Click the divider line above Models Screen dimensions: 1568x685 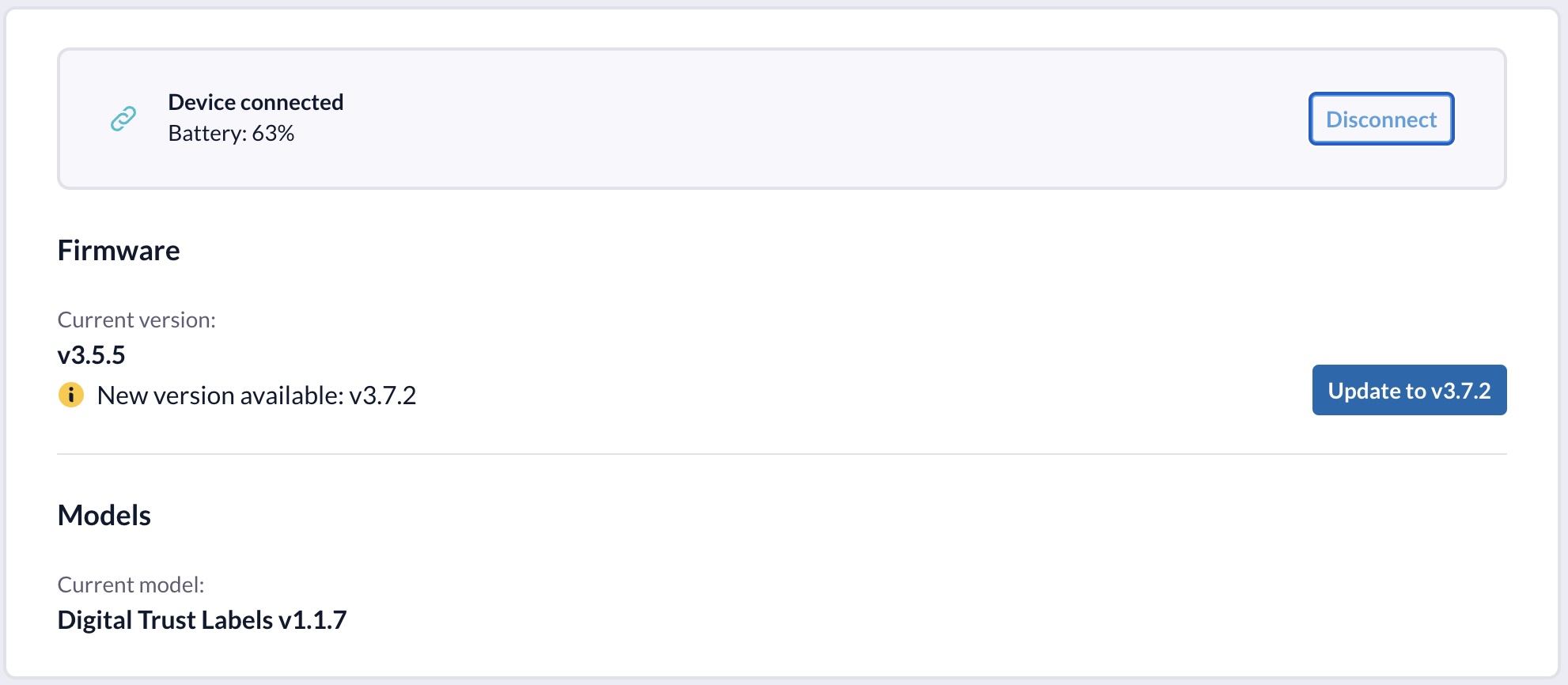pos(782,454)
